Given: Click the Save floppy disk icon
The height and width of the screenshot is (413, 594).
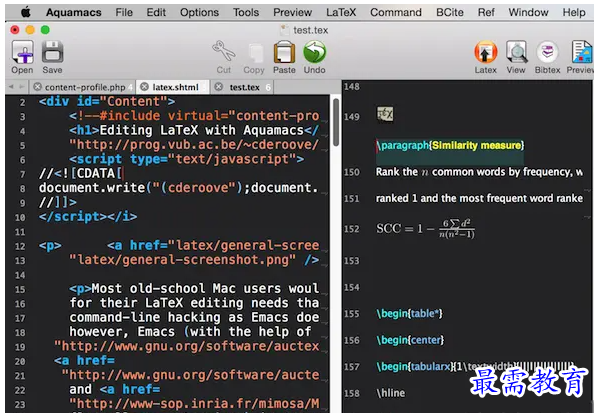Looking at the screenshot, I should [52, 52].
